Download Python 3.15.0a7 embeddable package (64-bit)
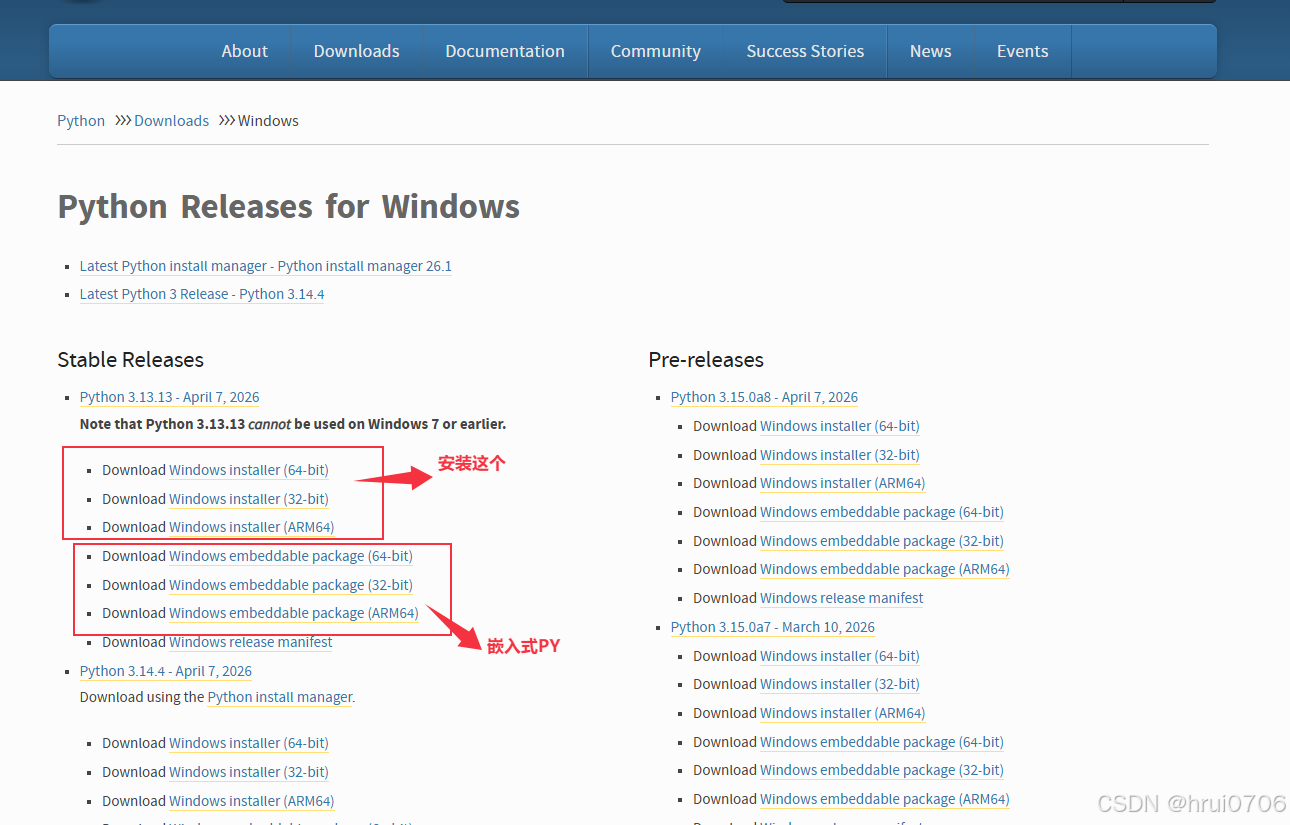 pos(882,742)
